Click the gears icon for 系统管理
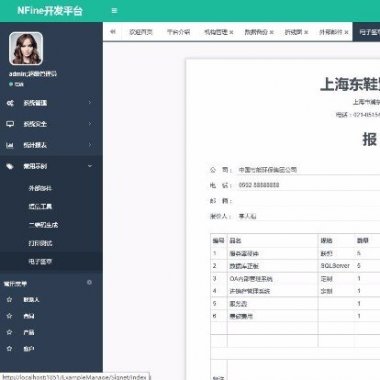Viewport: 380px width, 380px height. [10, 103]
